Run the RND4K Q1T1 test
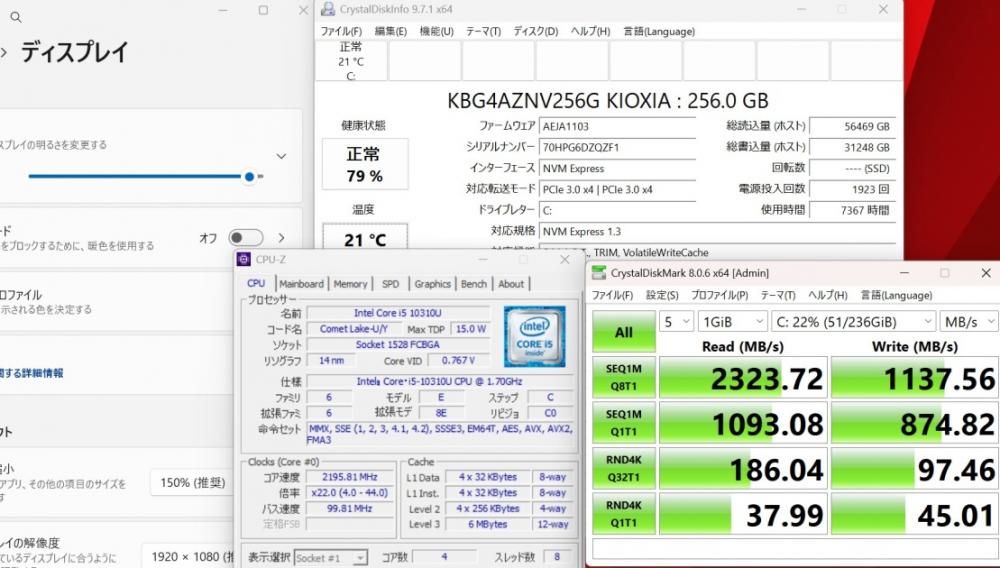Image resolution: width=1000 pixels, height=568 pixels. 624,514
